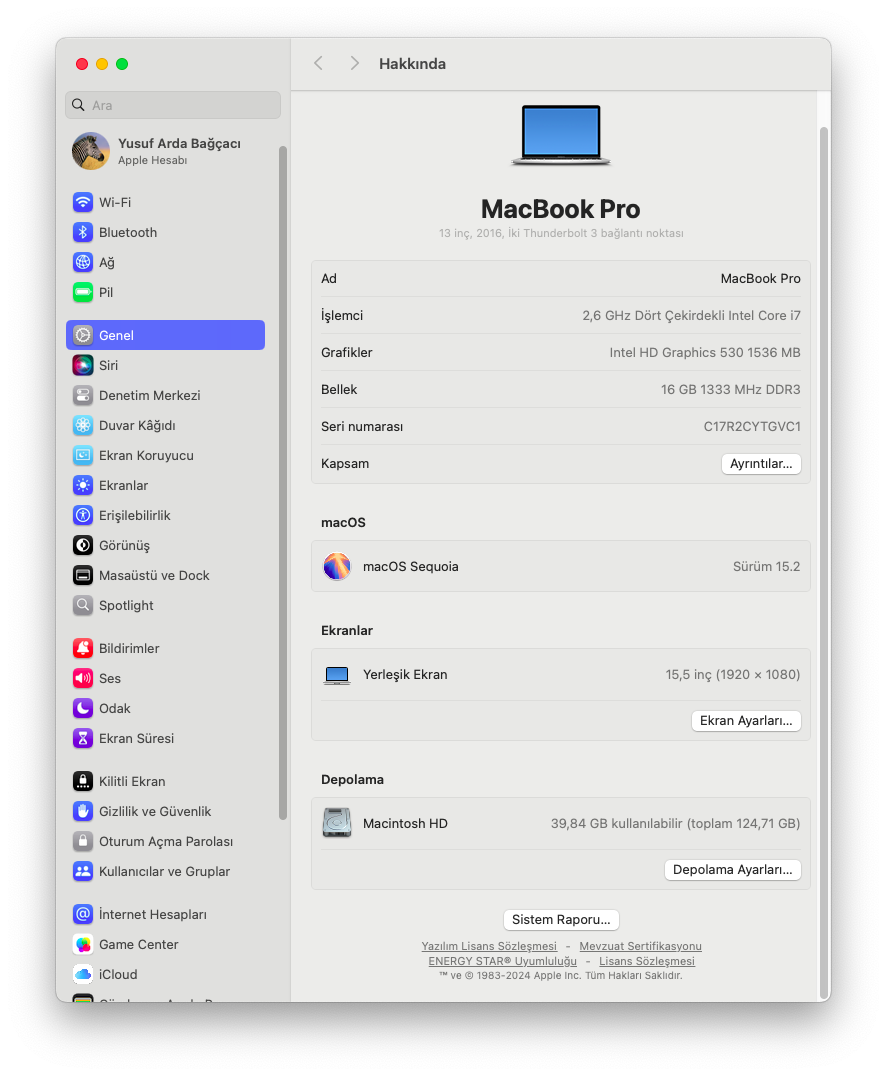
Task: Open Siri settings icon
Action: (83, 365)
